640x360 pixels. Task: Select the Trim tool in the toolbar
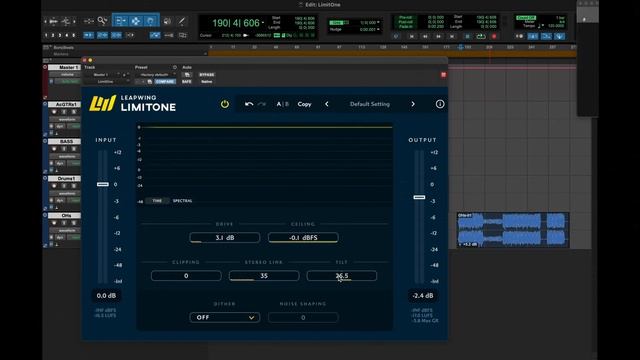point(120,21)
